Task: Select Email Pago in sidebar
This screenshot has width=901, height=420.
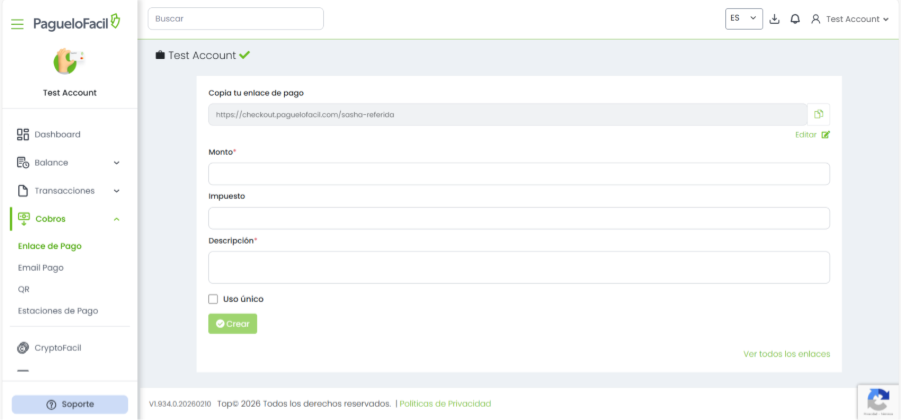Action: (x=40, y=268)
